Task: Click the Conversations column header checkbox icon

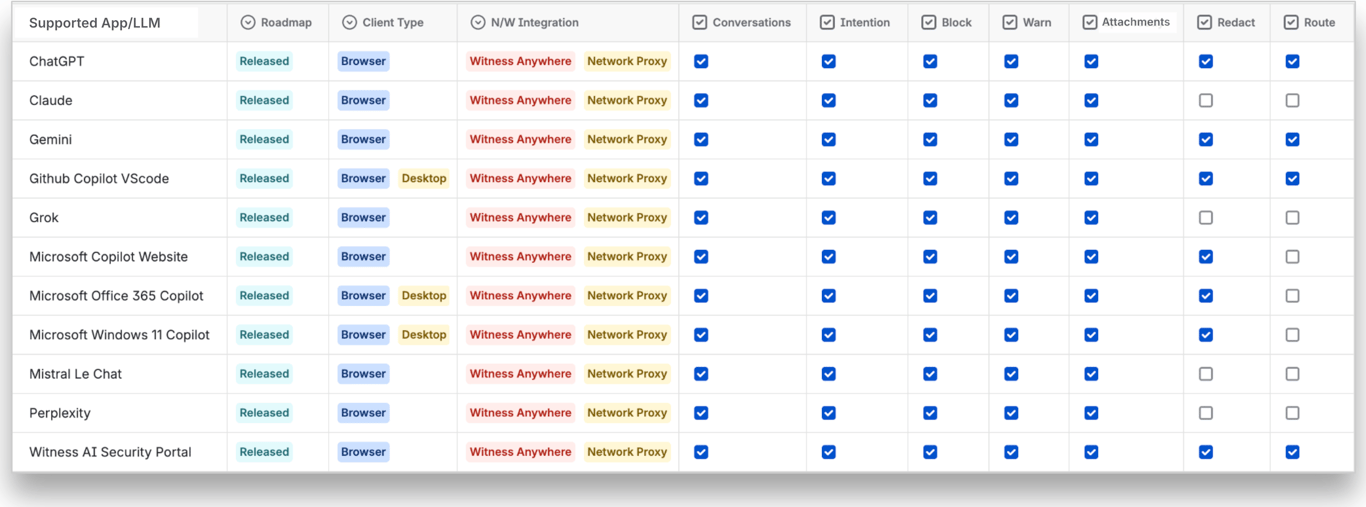Action: [x=700, y=22]
